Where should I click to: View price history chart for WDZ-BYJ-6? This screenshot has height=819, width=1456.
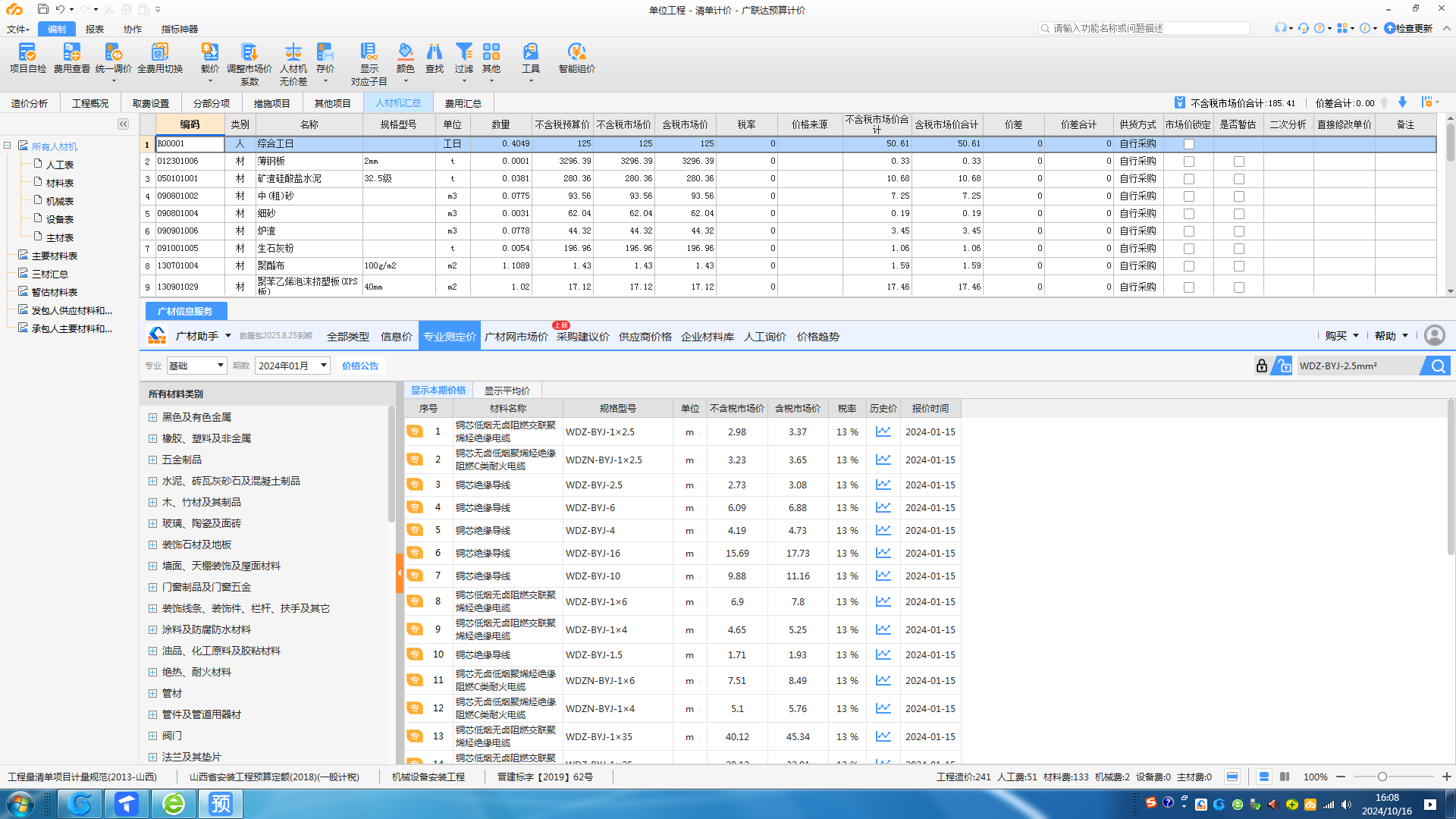click(x=883, y=507)
